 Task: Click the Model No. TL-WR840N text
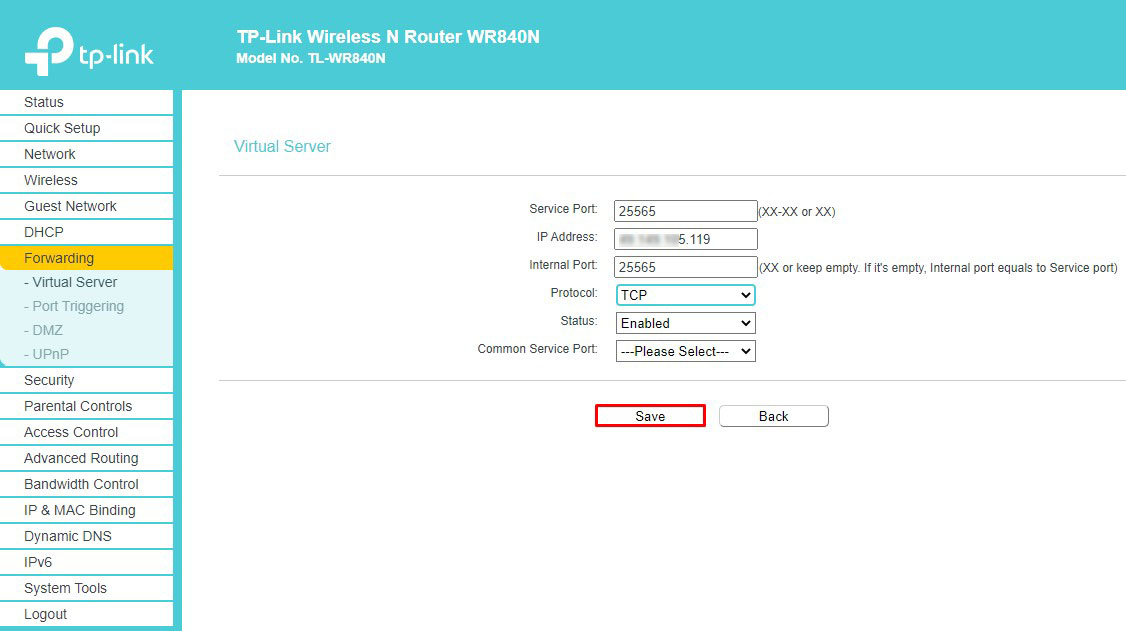311,58
